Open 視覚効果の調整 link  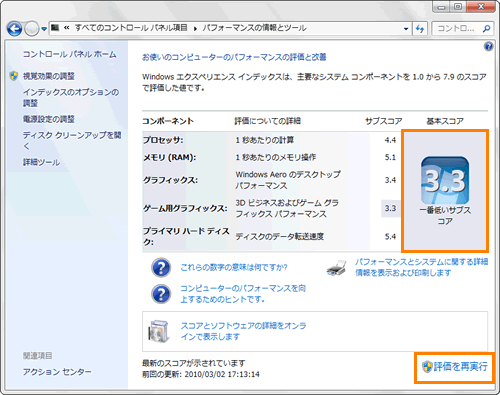point(49,76)
